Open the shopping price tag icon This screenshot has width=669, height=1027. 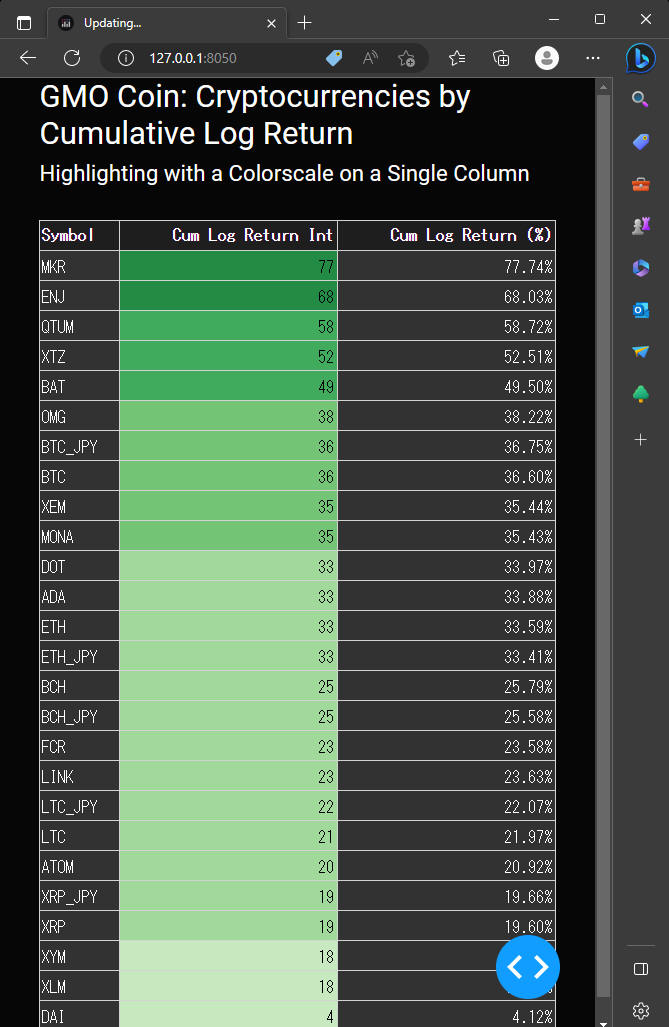tap(334, 58)
